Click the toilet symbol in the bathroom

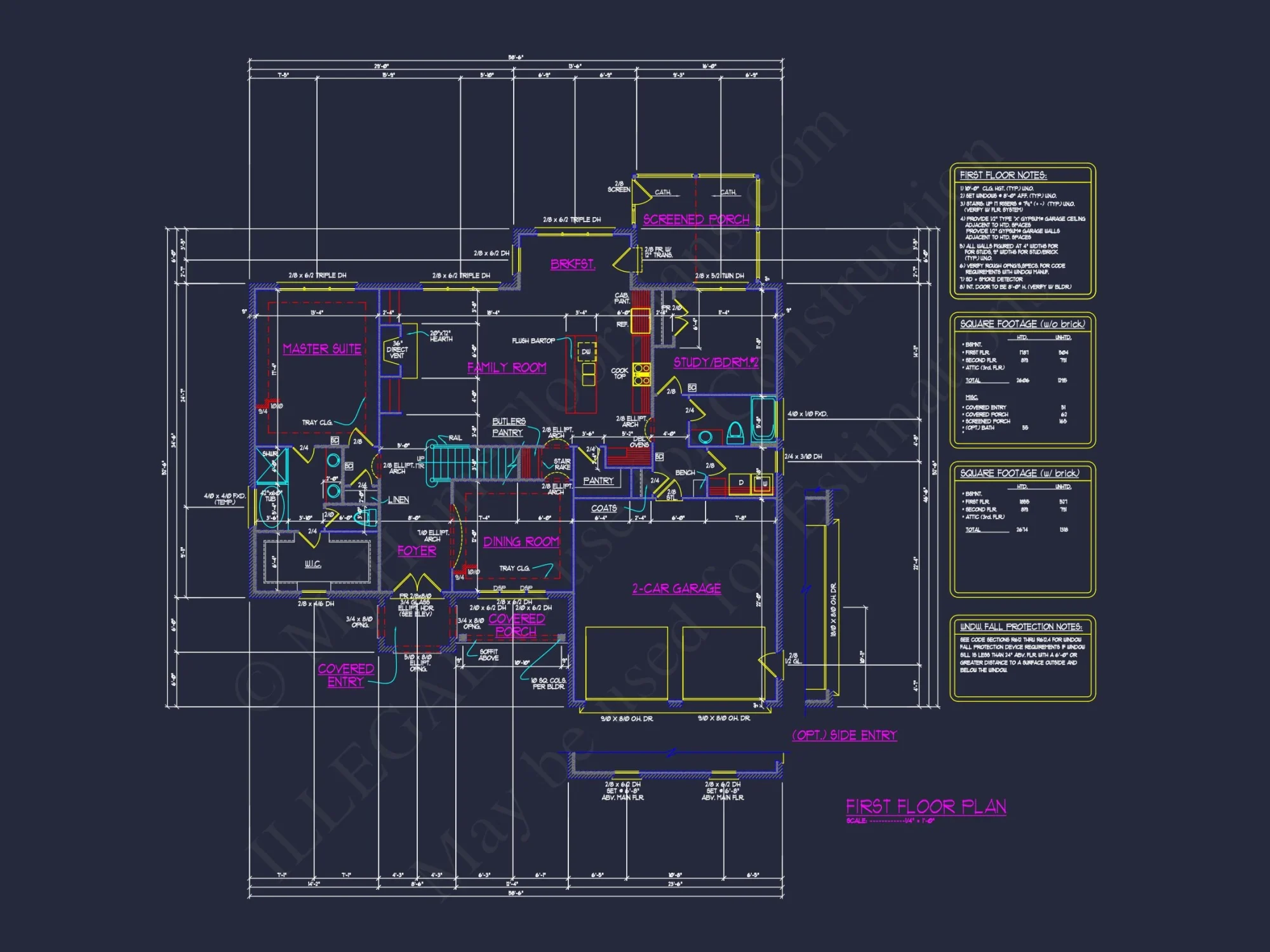pyautogui.click(x=735, y=433)
